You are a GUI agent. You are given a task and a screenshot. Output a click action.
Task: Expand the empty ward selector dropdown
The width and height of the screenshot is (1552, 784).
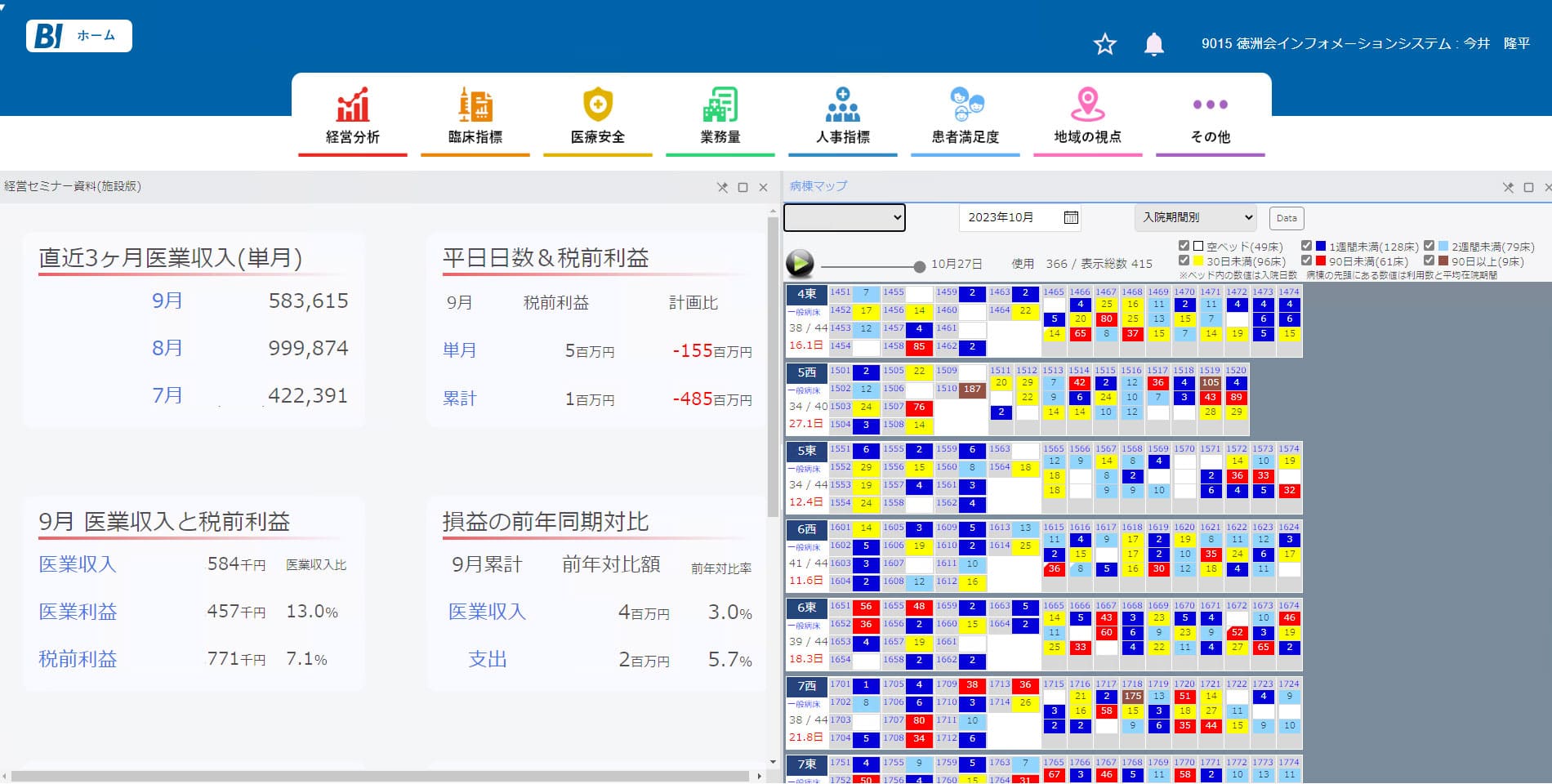click(x=845, y=217)
